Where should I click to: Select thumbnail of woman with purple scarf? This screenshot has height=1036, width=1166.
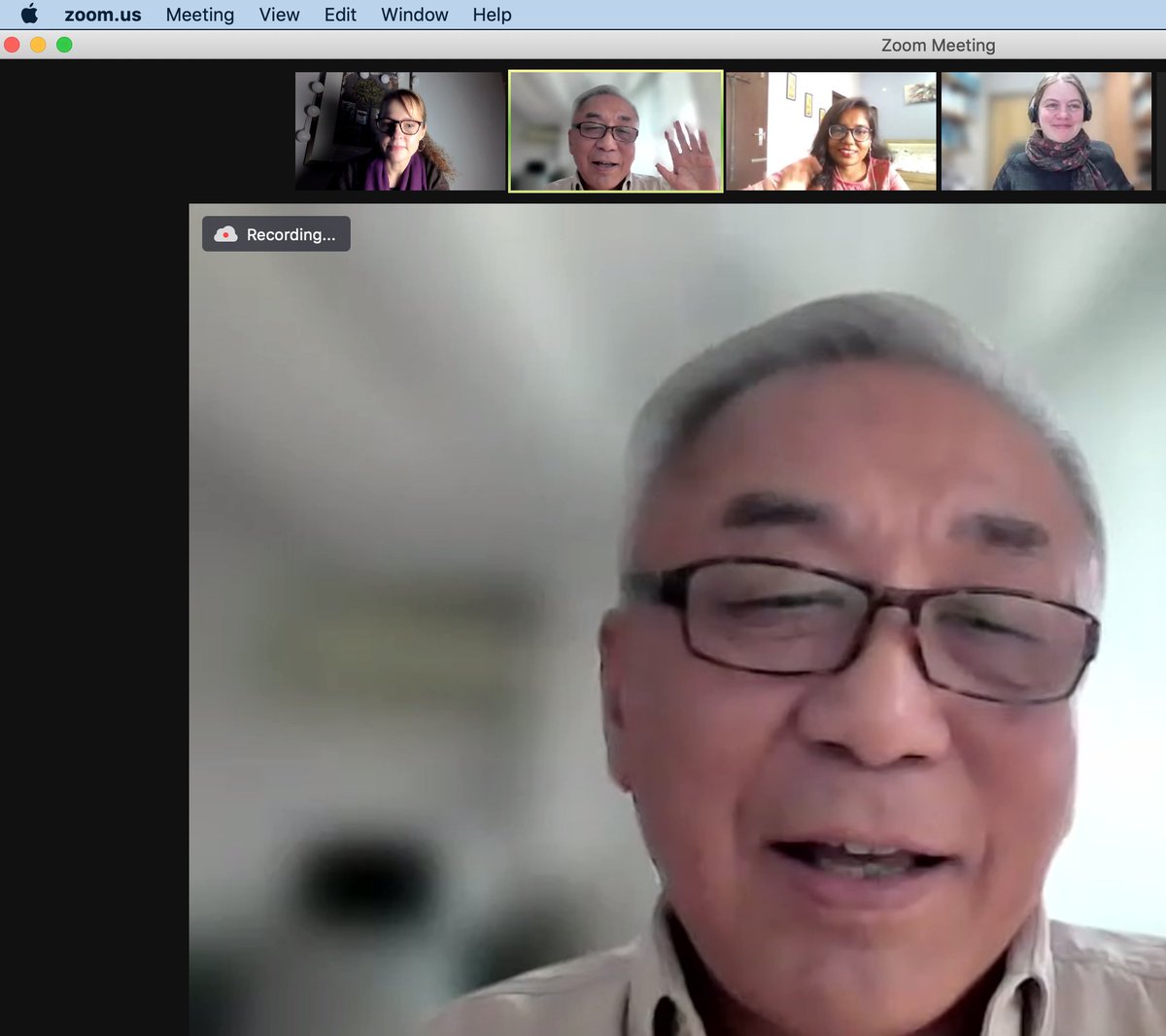click(x=400, y=131)
